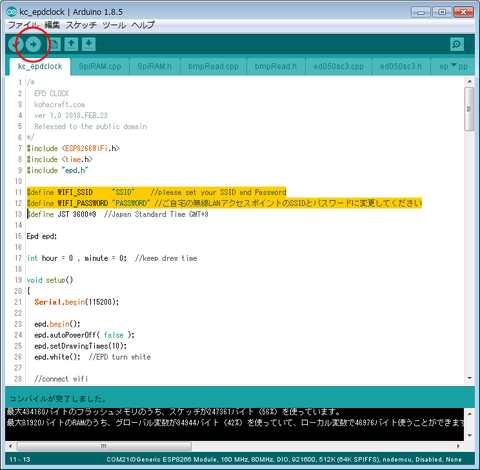Click horizontal scrollbar left arrow
The width and height of the screenshot is (480, 470).
[10, 446]
